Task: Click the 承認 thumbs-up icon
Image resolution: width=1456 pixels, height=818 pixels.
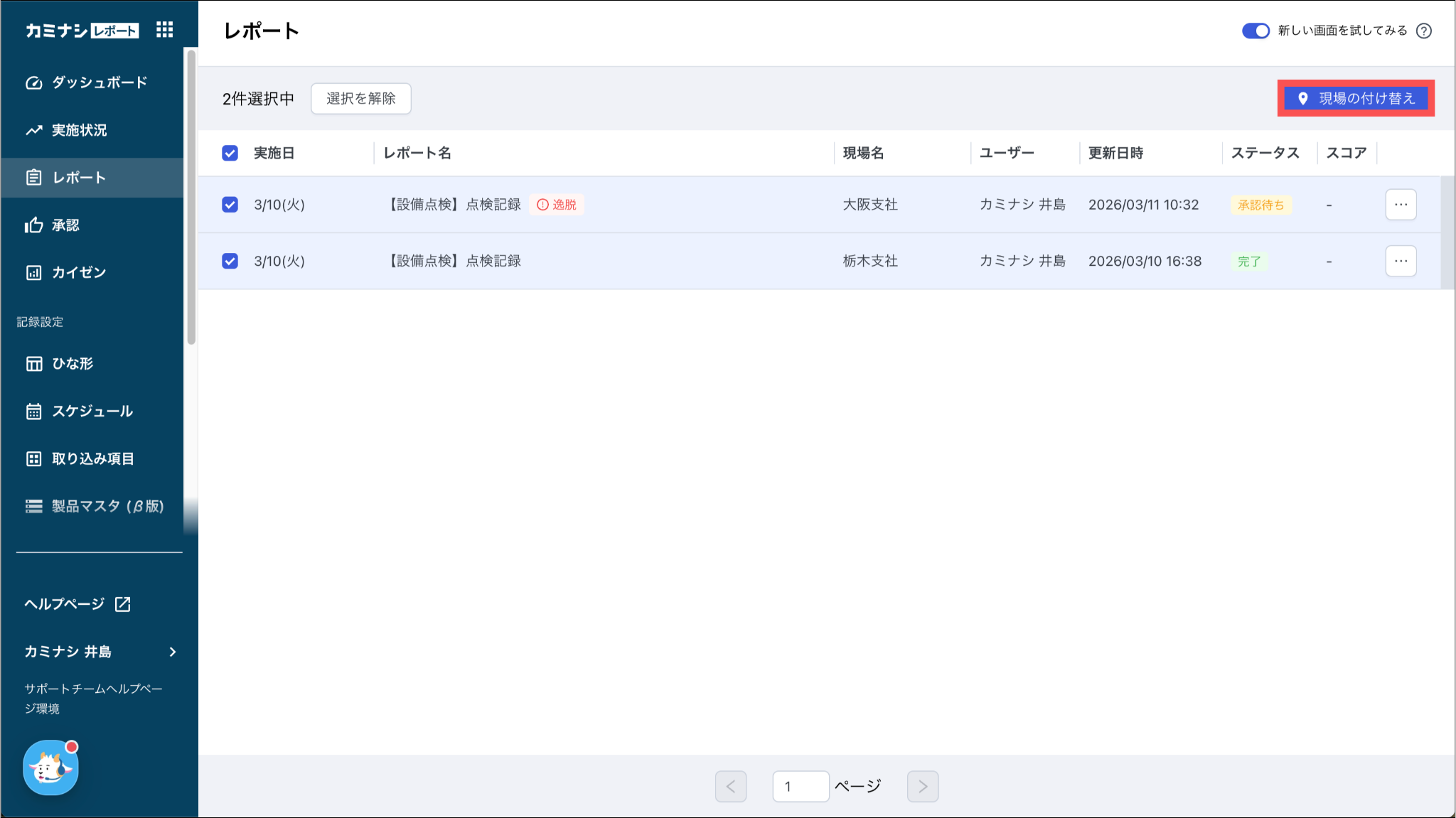Action: pos(33,225)
